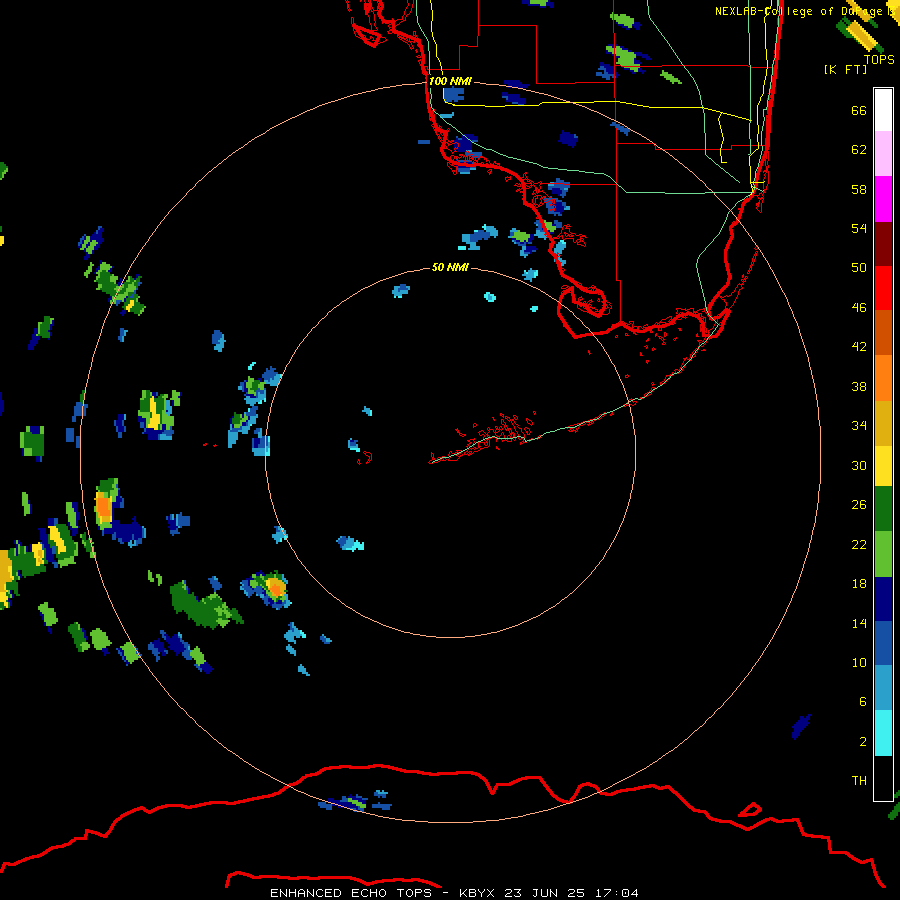900x900 pixels.
Task: Click the legend value "50"
Action: tap(859, 267)
